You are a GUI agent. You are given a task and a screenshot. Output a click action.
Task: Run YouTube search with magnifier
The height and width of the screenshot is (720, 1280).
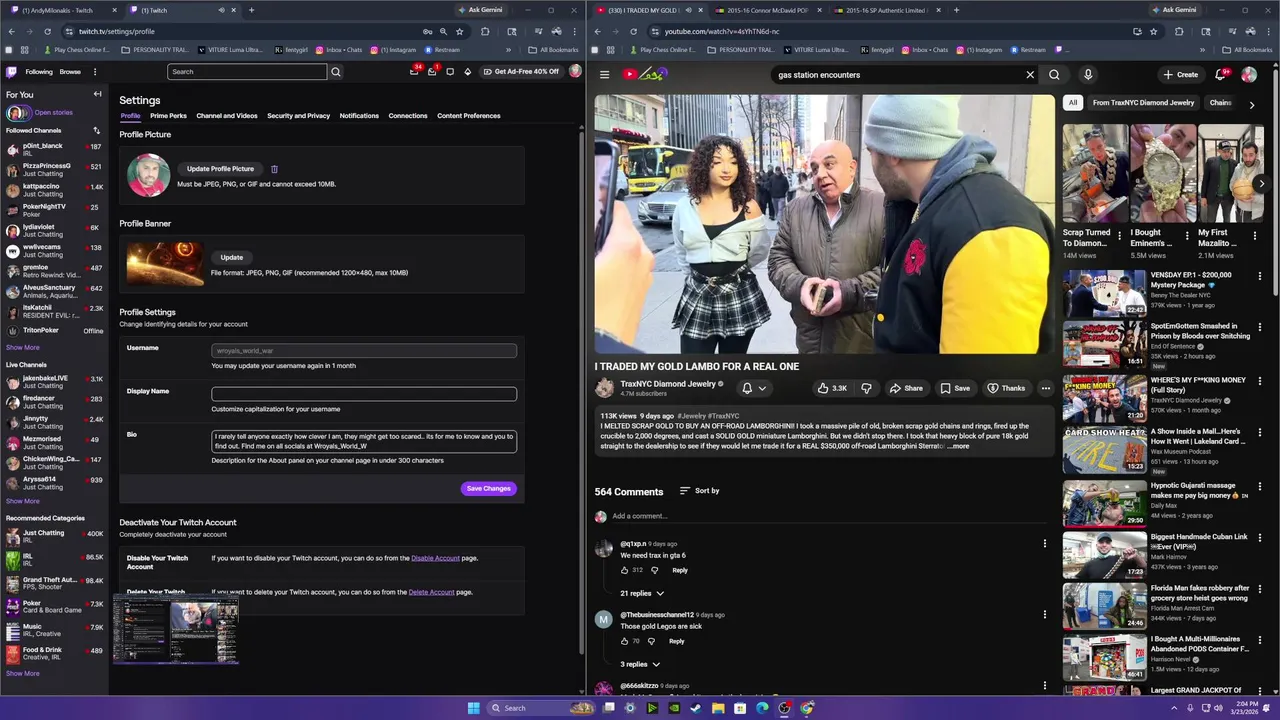(x=1054, y=75)
